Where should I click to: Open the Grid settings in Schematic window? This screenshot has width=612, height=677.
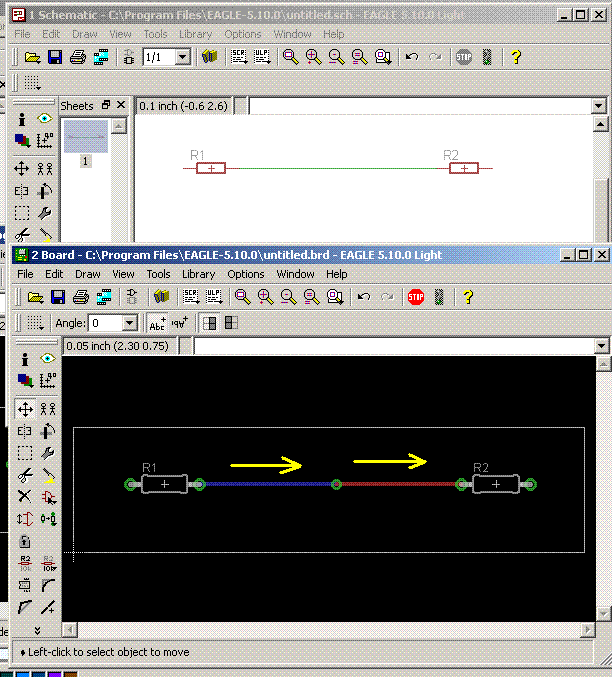pyautogui.click(x=32, y=83)
